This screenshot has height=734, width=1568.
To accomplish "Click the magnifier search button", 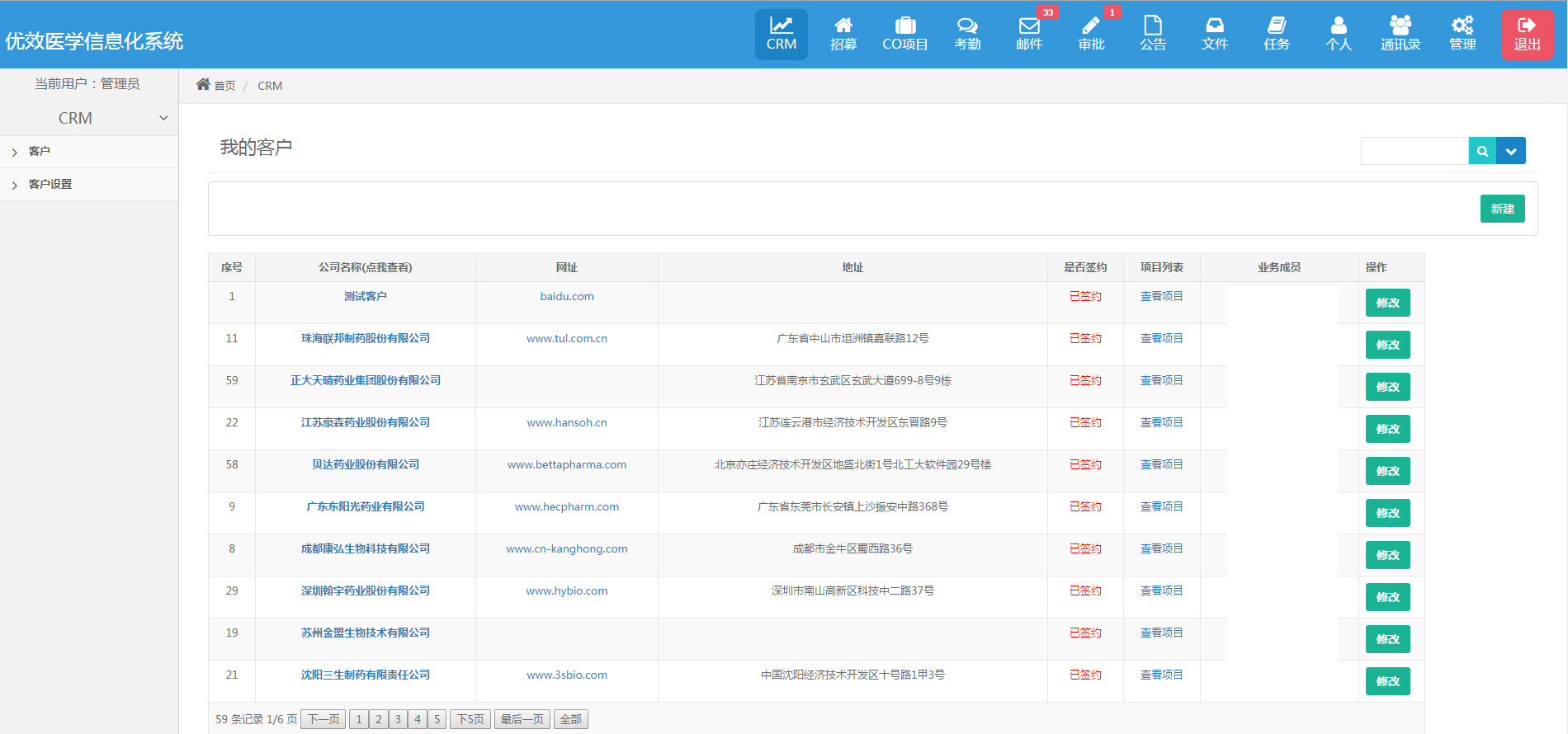I will coord(1482,151).
